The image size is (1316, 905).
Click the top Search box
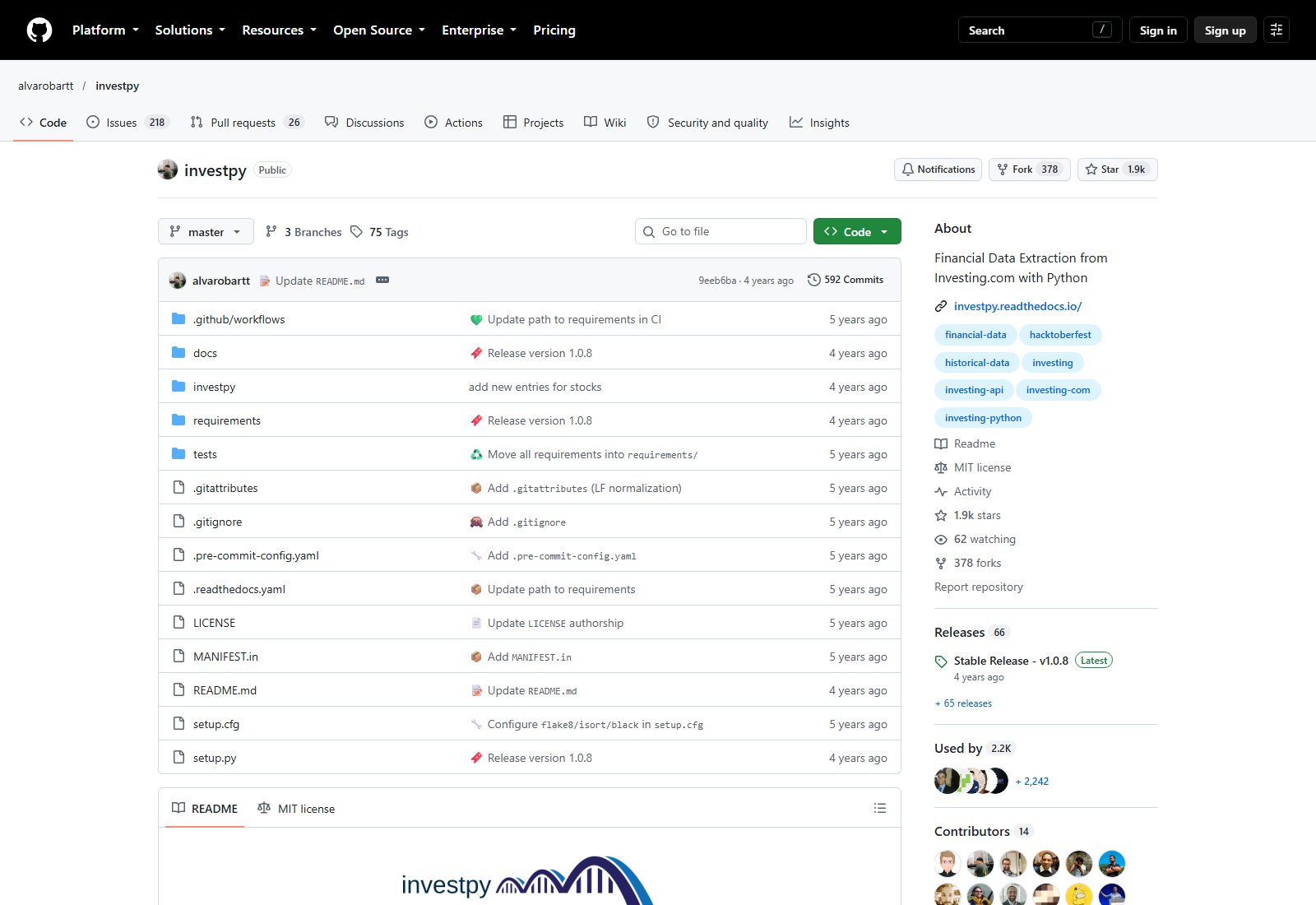pyautogui.click(x=1040, y=30)
